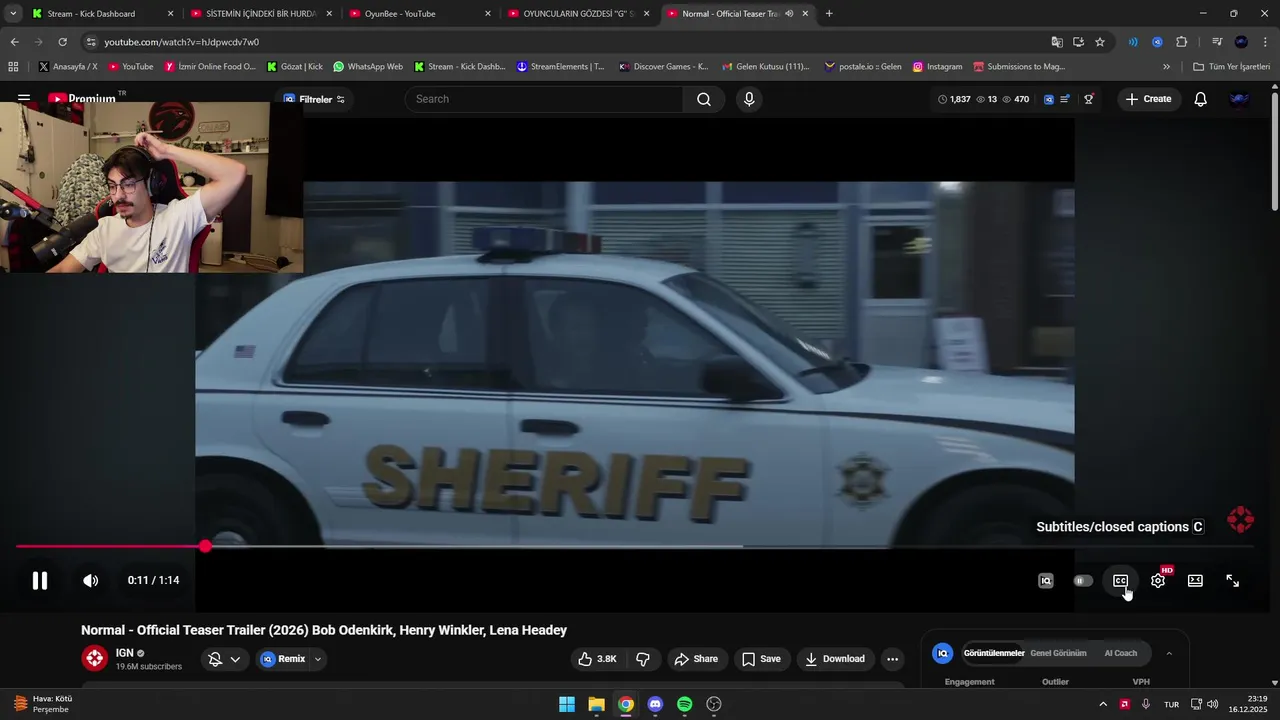Switch to theater mode
The height and width of the screenshot is (720, 1280).
coord(1195,580)
